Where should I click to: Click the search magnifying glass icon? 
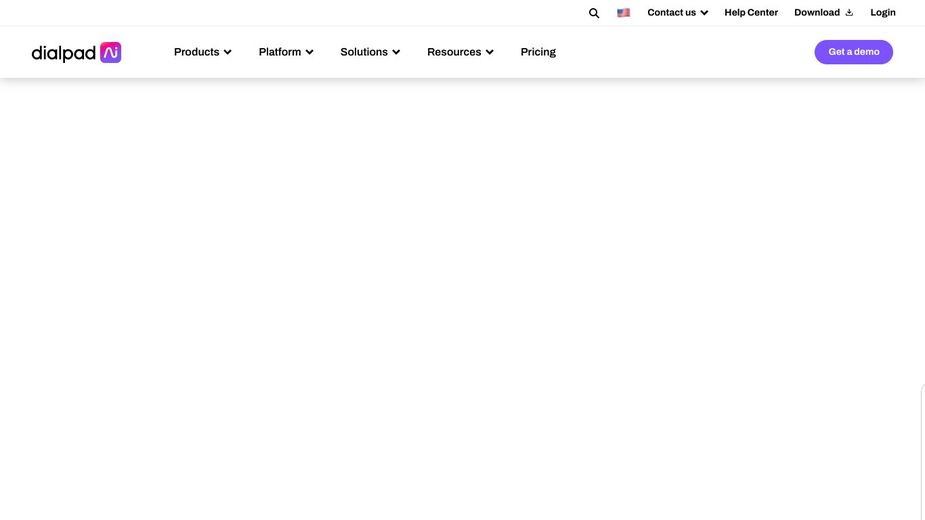594,13
